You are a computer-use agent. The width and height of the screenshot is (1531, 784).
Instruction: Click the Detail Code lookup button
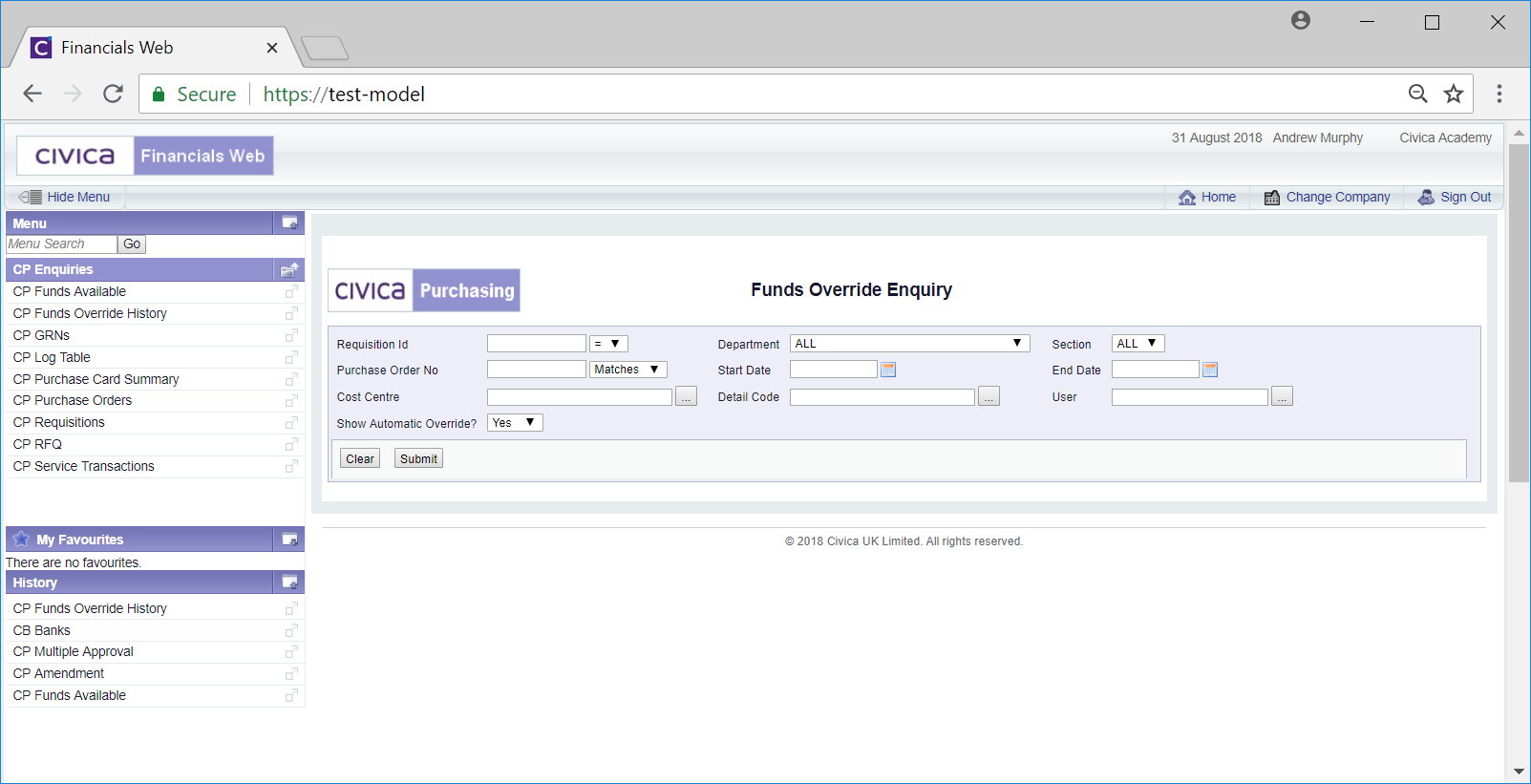989,397
